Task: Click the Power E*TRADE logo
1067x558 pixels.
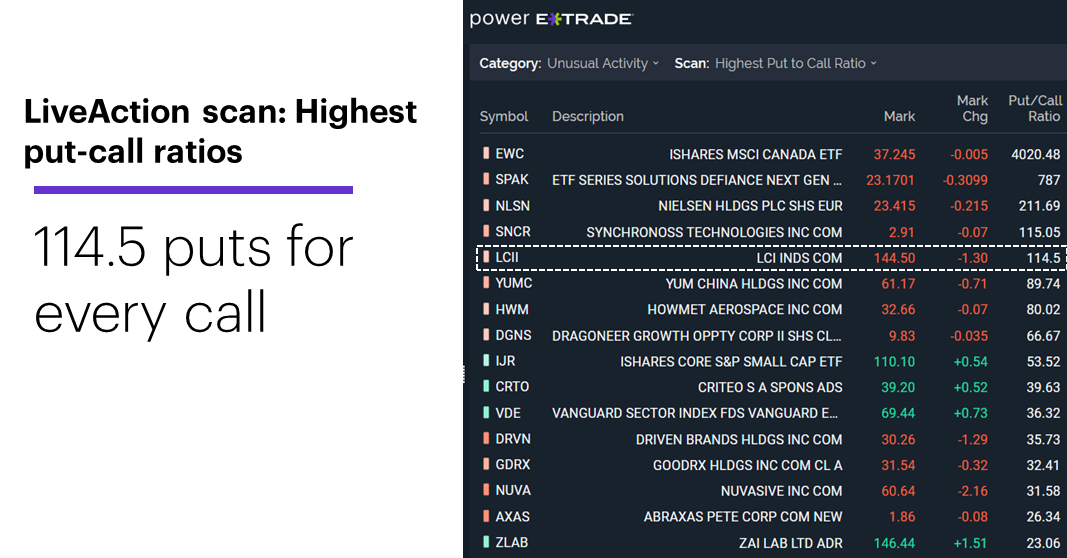Action: coord(551,19)
